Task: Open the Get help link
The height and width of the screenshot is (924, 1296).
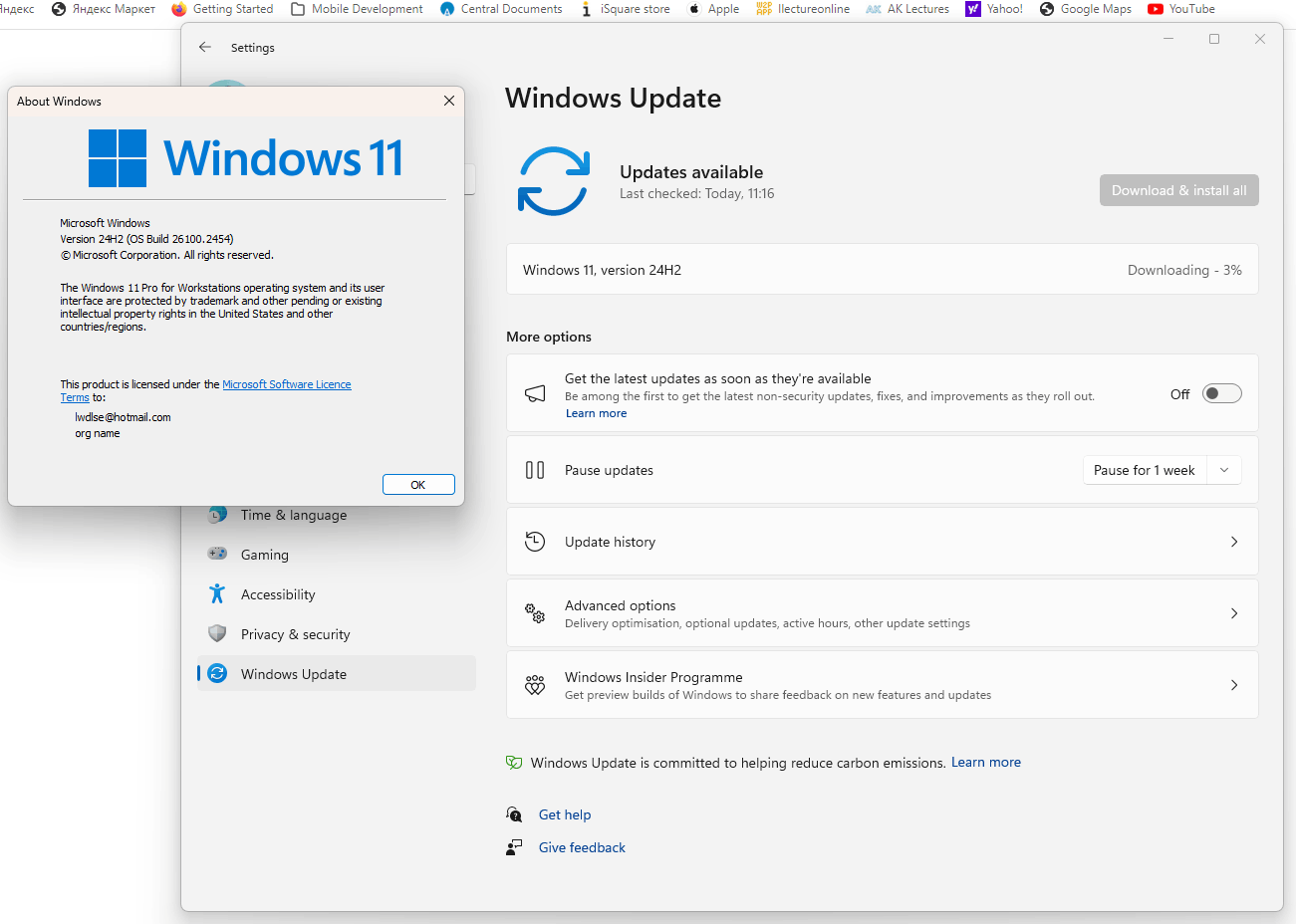Action: tap(565, 814)
